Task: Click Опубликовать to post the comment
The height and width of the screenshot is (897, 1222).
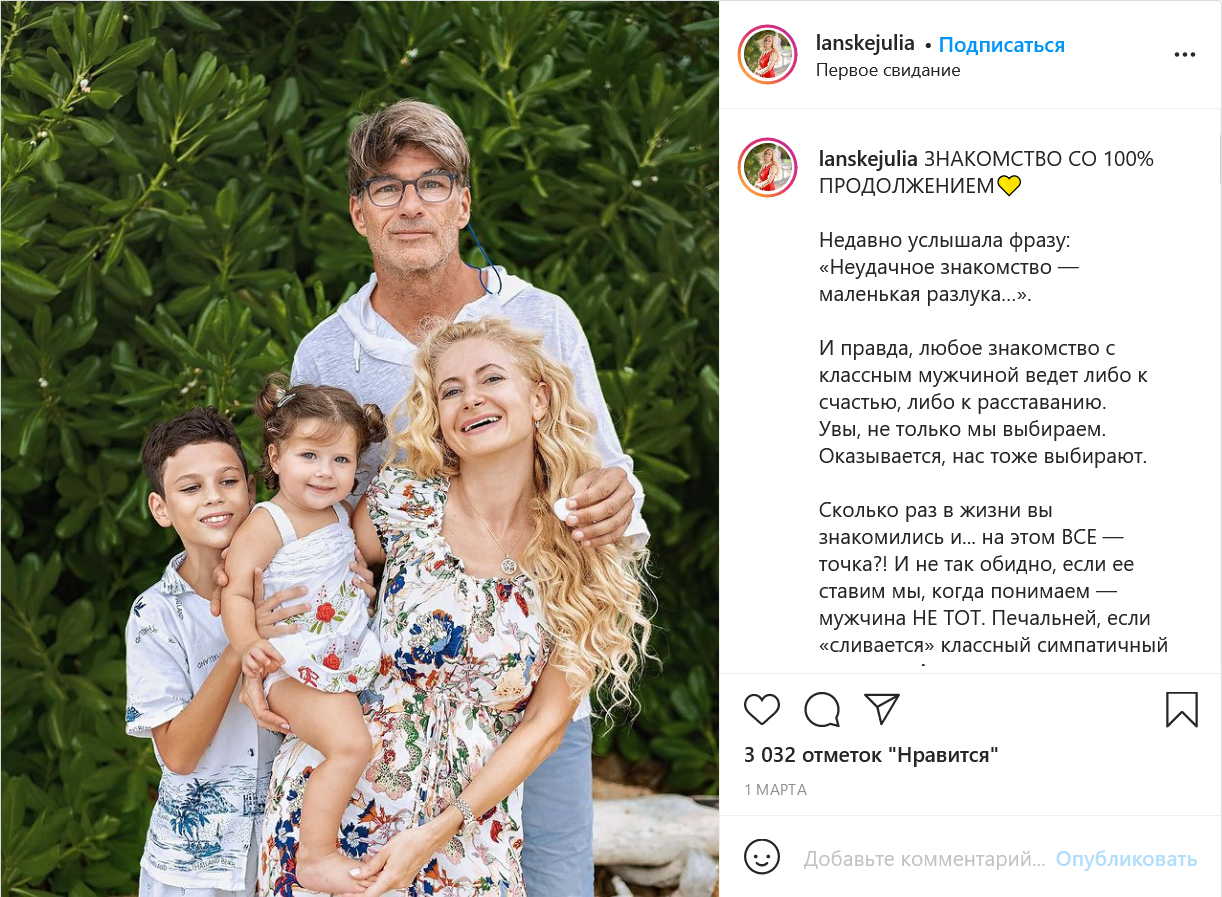Action: 1126,858
